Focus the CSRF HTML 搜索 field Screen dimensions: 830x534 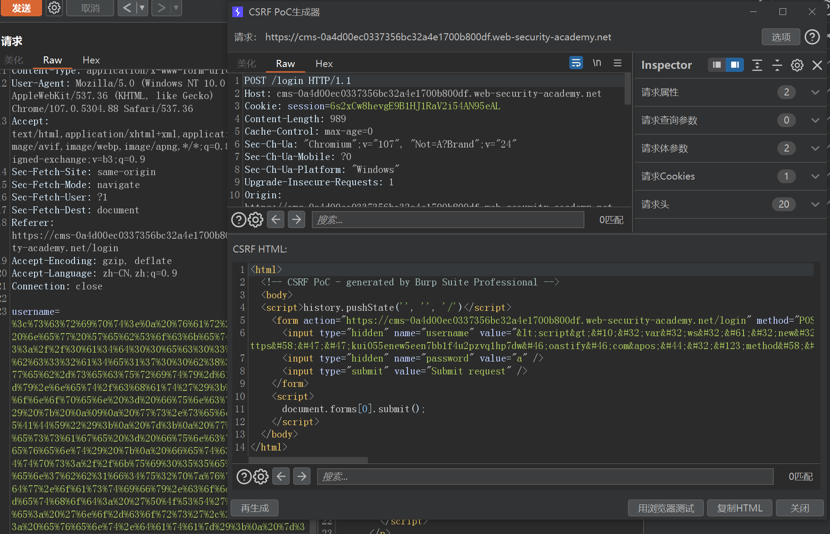545,477
